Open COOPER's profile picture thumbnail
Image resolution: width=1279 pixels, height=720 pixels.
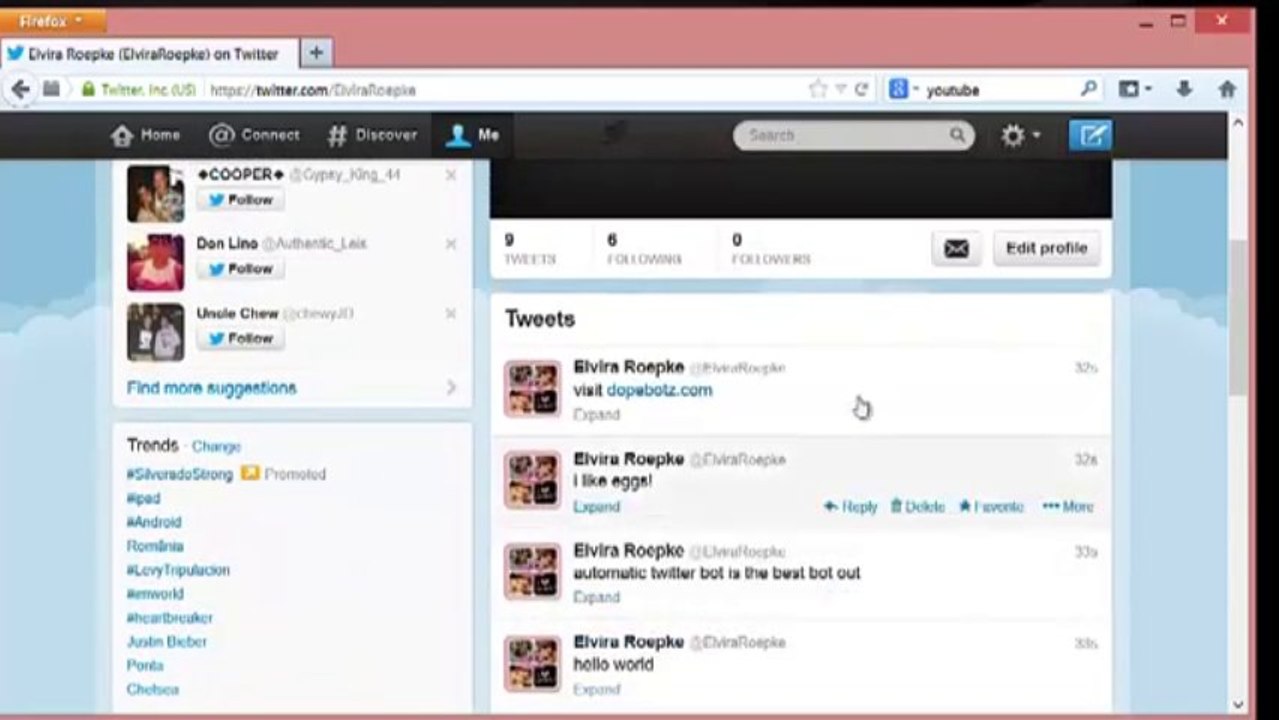(155, 193)
